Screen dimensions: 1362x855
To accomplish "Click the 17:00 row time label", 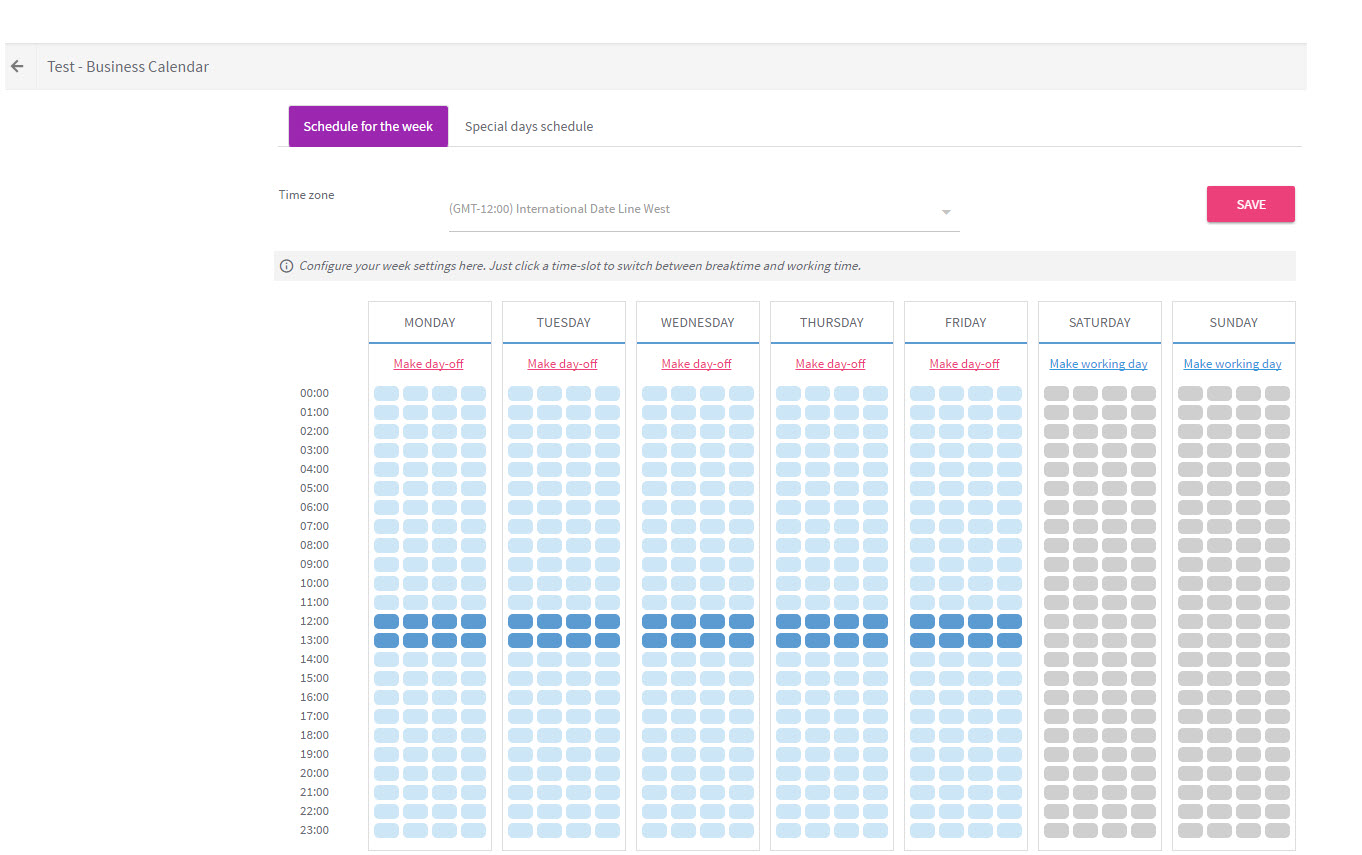I will point(314,717).
